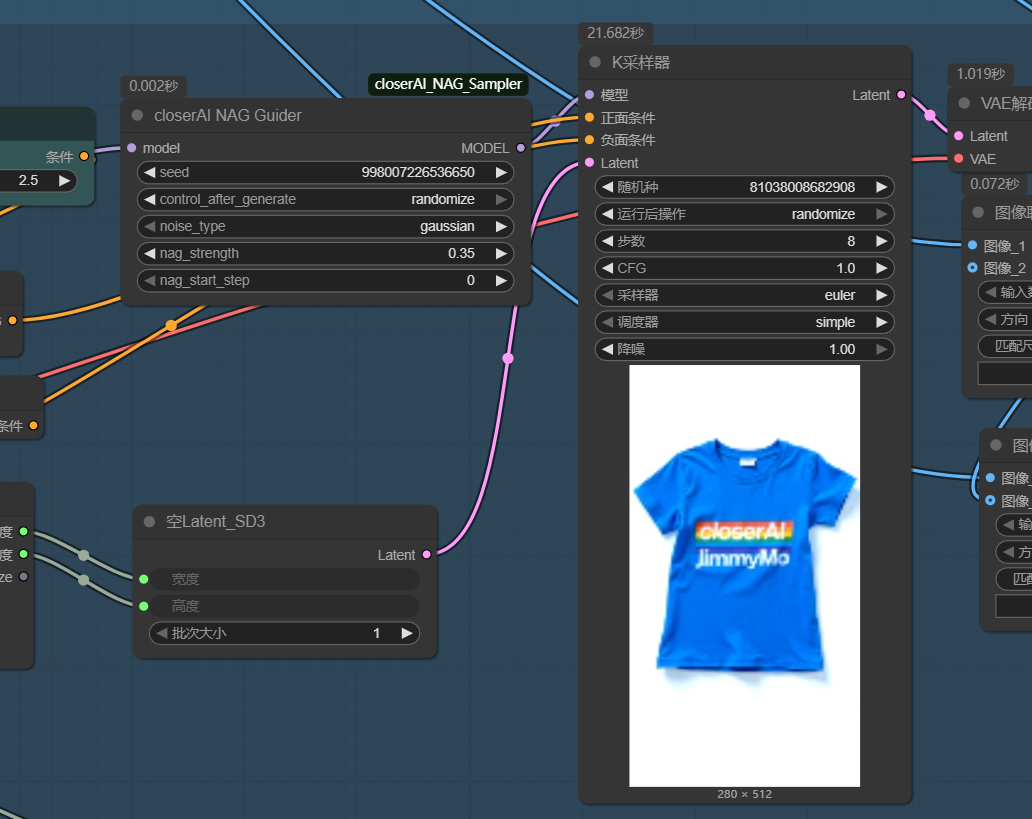Click the 模型 input port on K采样器
The image size is (1032, 819).
pyautogui.click(x=589, y=95)
